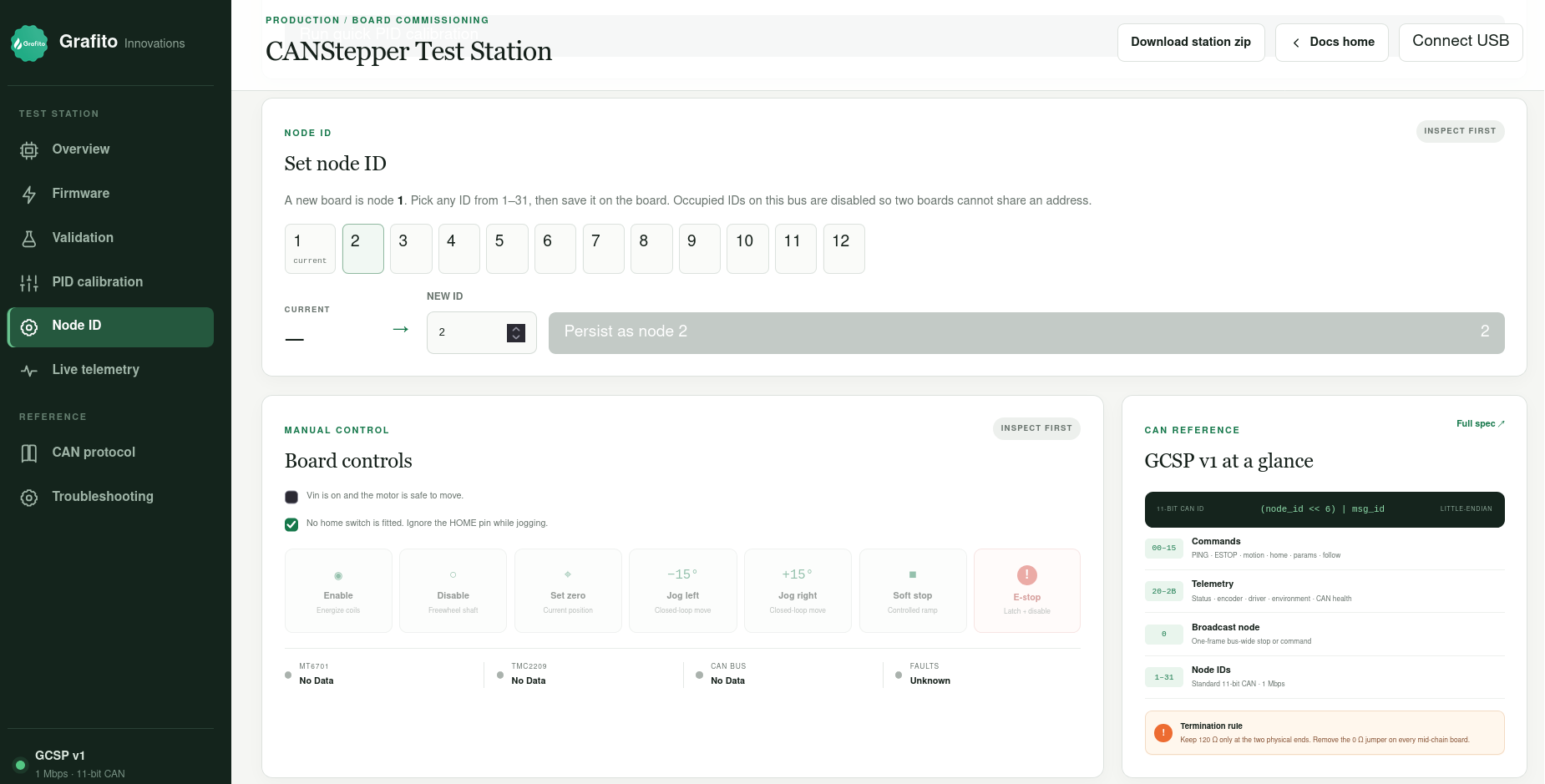Open Overview via its chip icon
This screenshot has width=1545, height=784.
[x=29, y=150]
